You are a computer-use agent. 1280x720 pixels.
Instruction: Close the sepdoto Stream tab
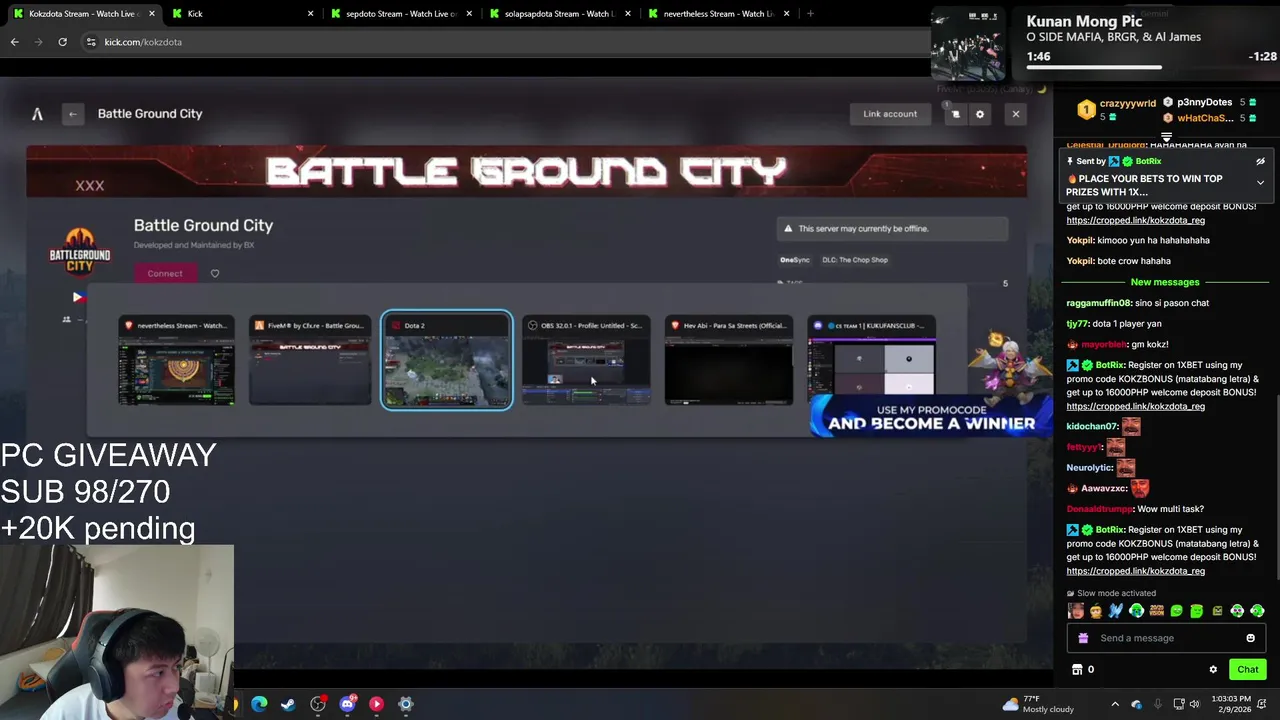[x=469, y=14]
